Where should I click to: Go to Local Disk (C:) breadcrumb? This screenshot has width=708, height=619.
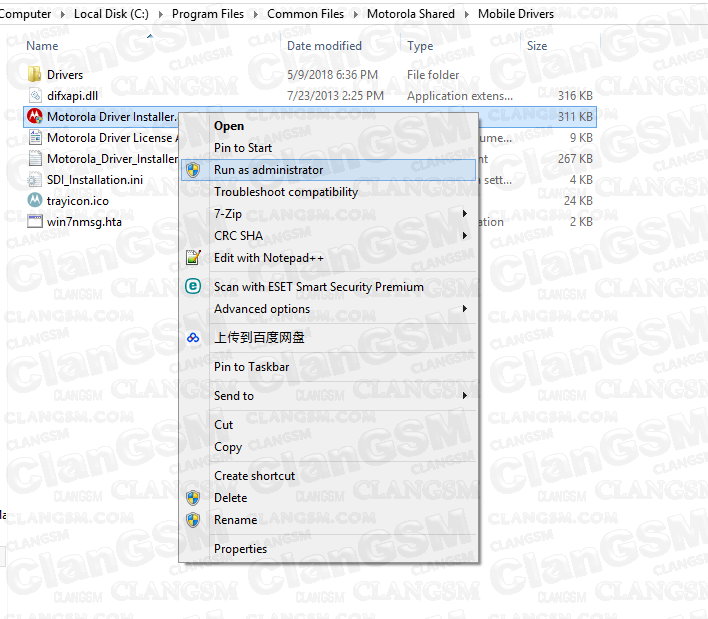[111, 14]
